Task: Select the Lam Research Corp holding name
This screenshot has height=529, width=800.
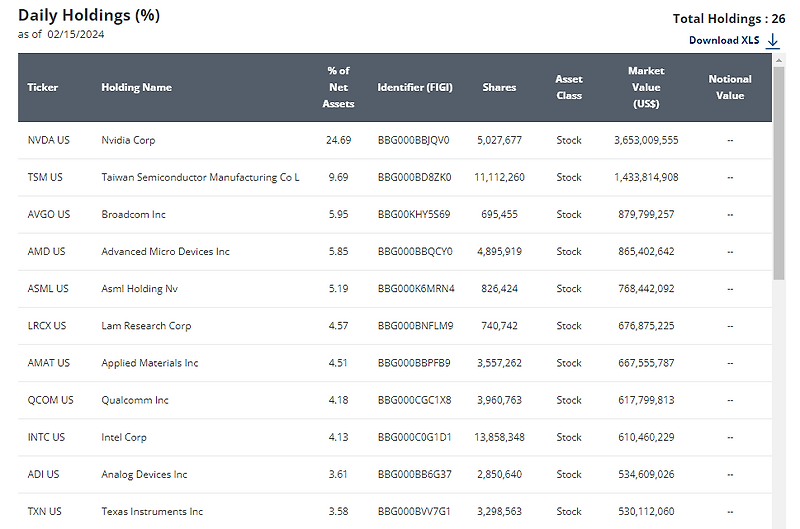Action: (146, 325)
